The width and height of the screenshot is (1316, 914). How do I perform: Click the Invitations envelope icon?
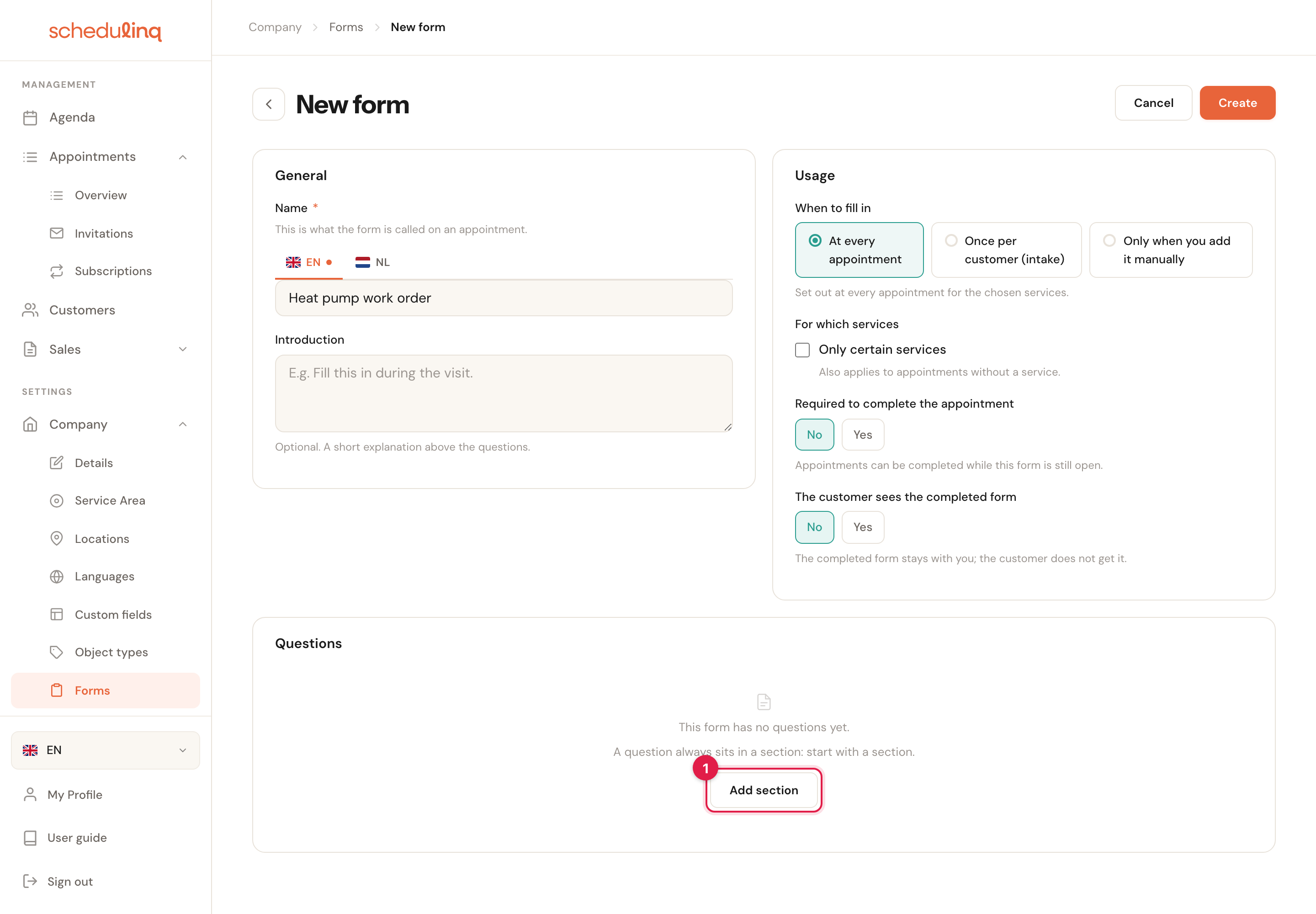[56, 233]
